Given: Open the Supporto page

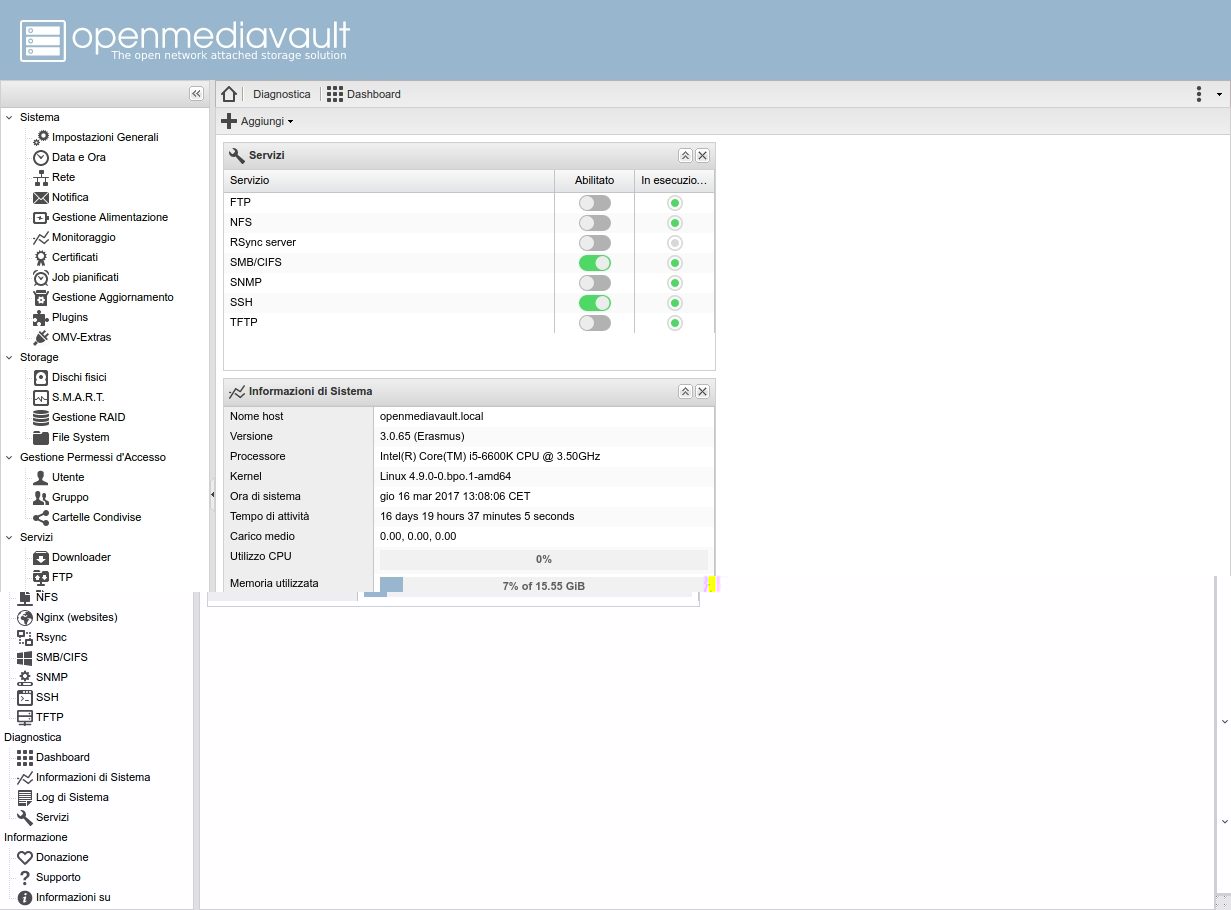Looking at the screenshot, I should [57, 877].
